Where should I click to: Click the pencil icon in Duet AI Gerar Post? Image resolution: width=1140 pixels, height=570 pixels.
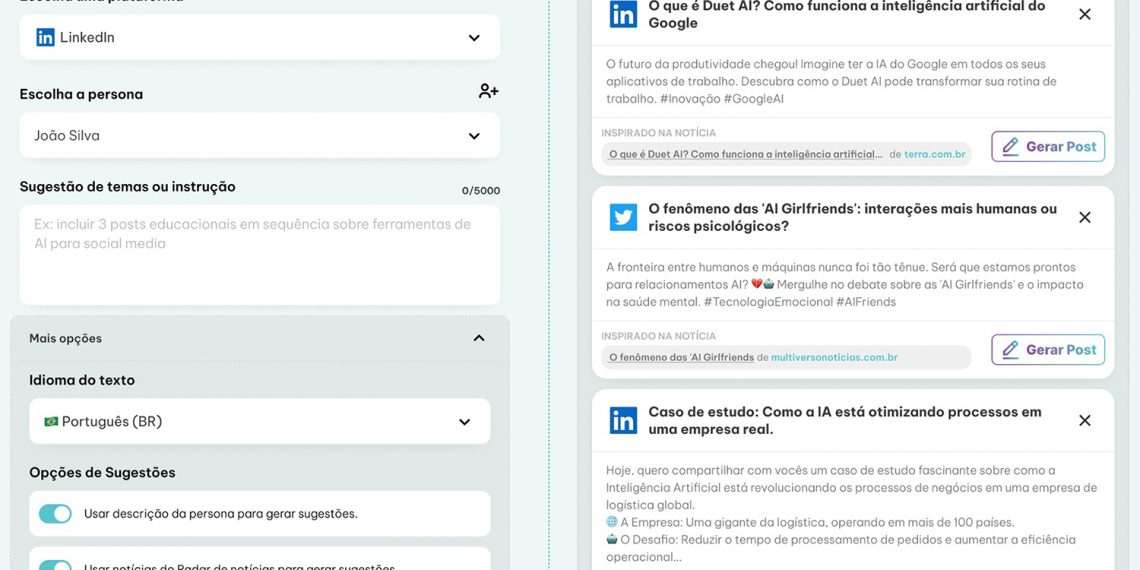(1010, 146)
